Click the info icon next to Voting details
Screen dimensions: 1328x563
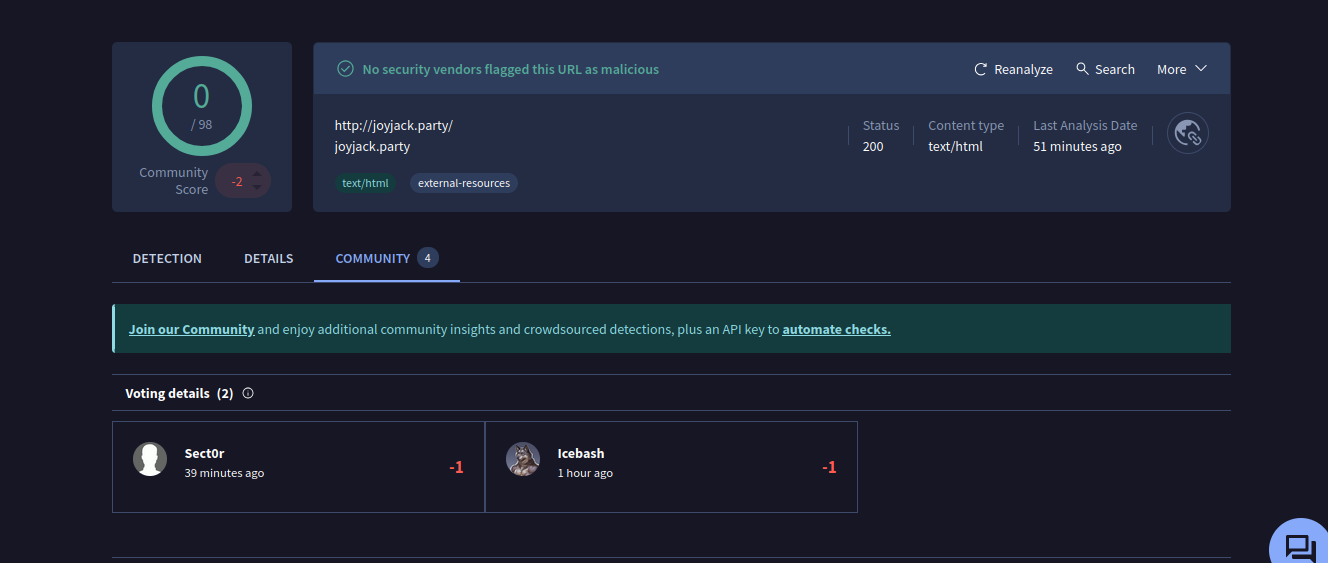pyautogui.click(x=248, y=393)
